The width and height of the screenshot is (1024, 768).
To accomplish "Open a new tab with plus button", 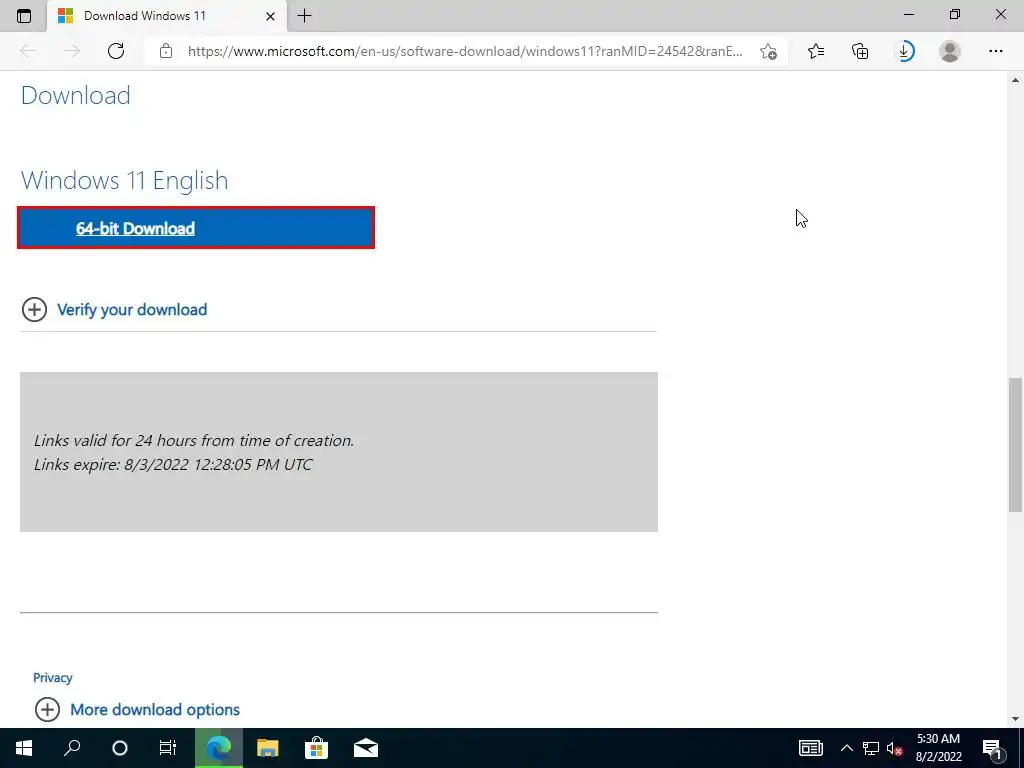I will coord(304,16).
